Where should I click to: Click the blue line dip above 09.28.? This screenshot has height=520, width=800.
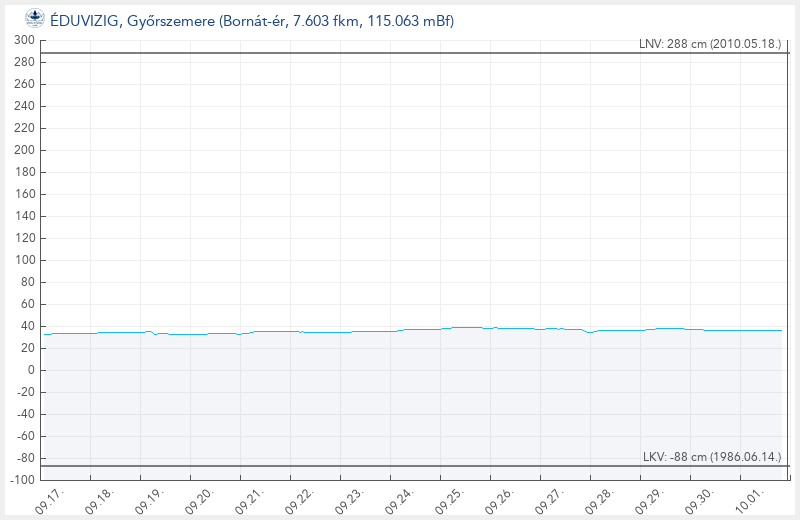[590, 332]
